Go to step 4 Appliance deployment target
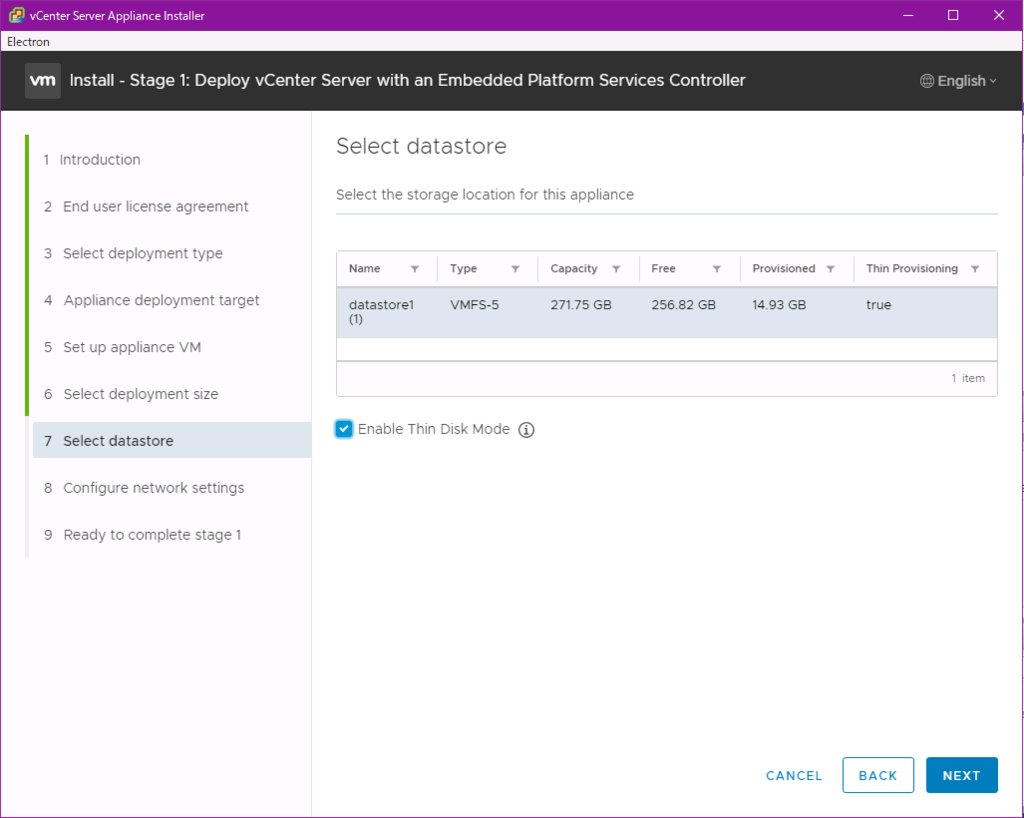The width and height of the screenshot is (1024, 818). tap(152, 300)
